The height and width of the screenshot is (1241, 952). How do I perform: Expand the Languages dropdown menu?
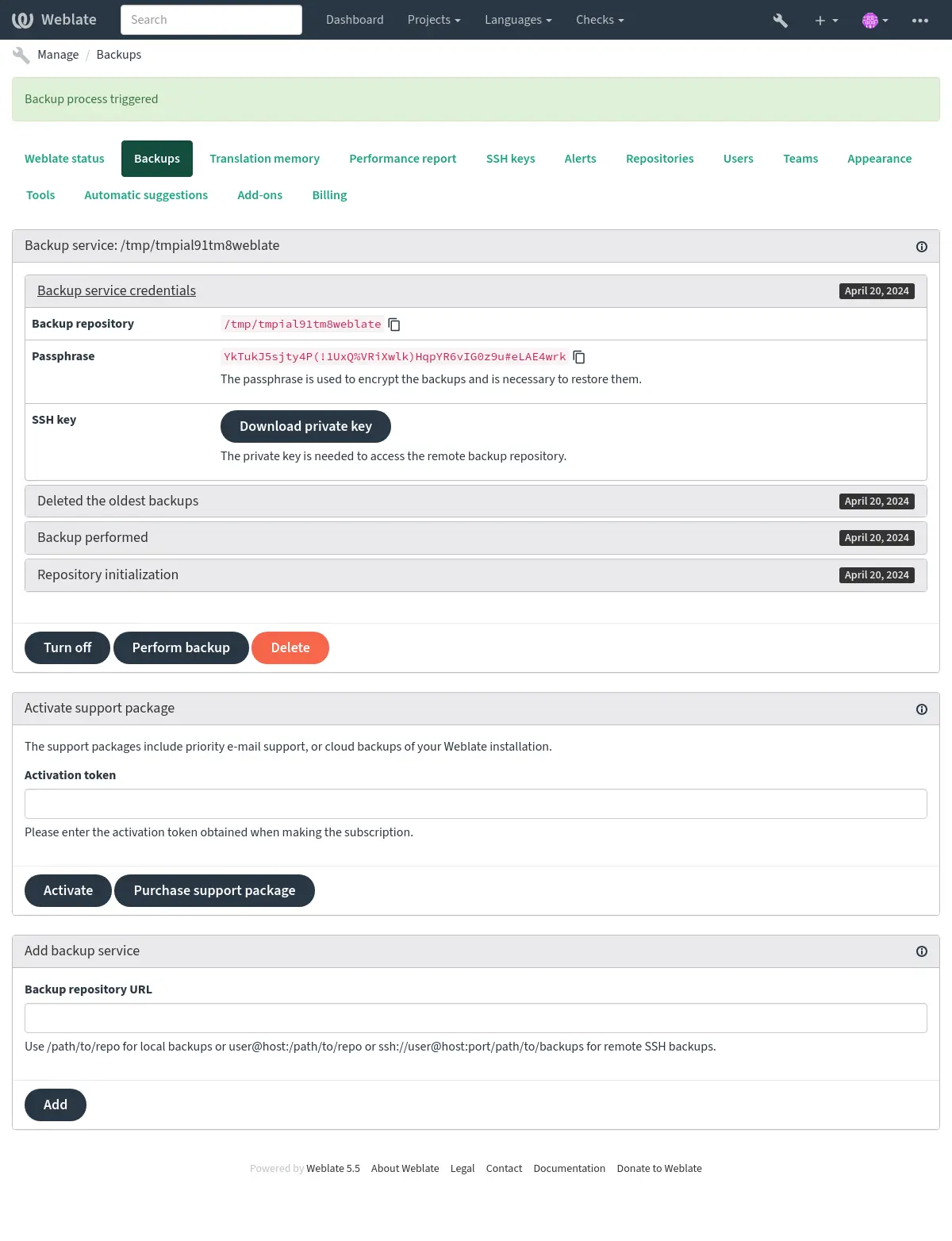(518, 20)
